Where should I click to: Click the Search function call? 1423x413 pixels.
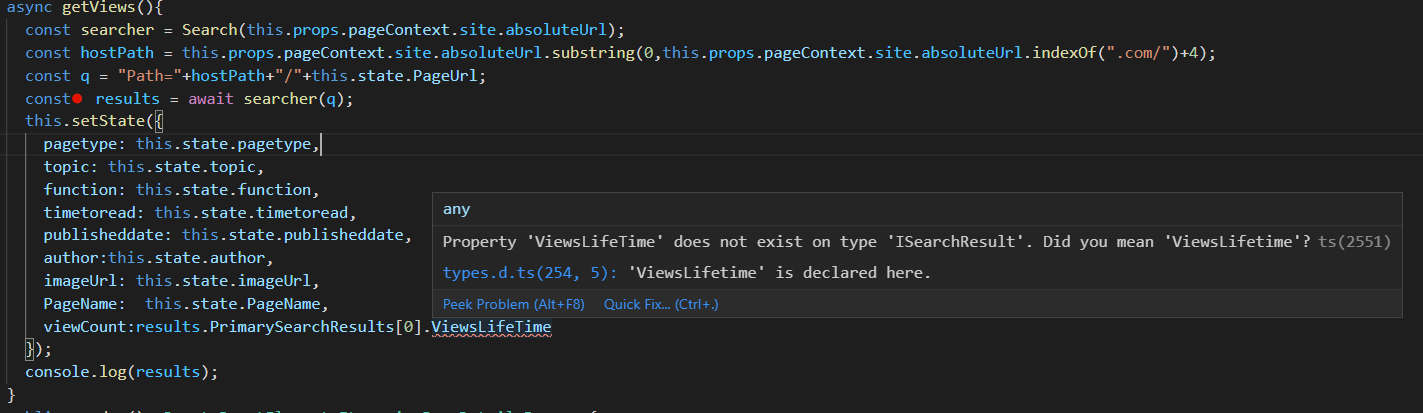click(209, 29)
